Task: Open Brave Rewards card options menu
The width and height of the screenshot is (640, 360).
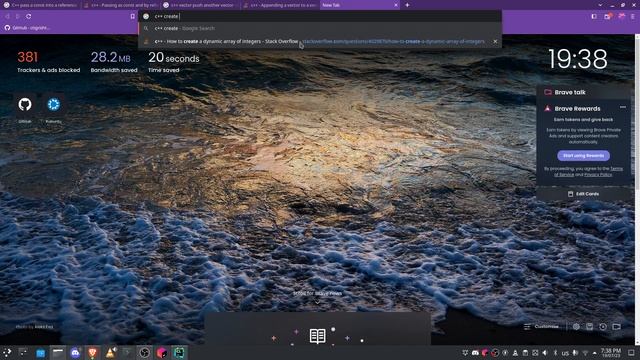Action: tap(622, 107)
